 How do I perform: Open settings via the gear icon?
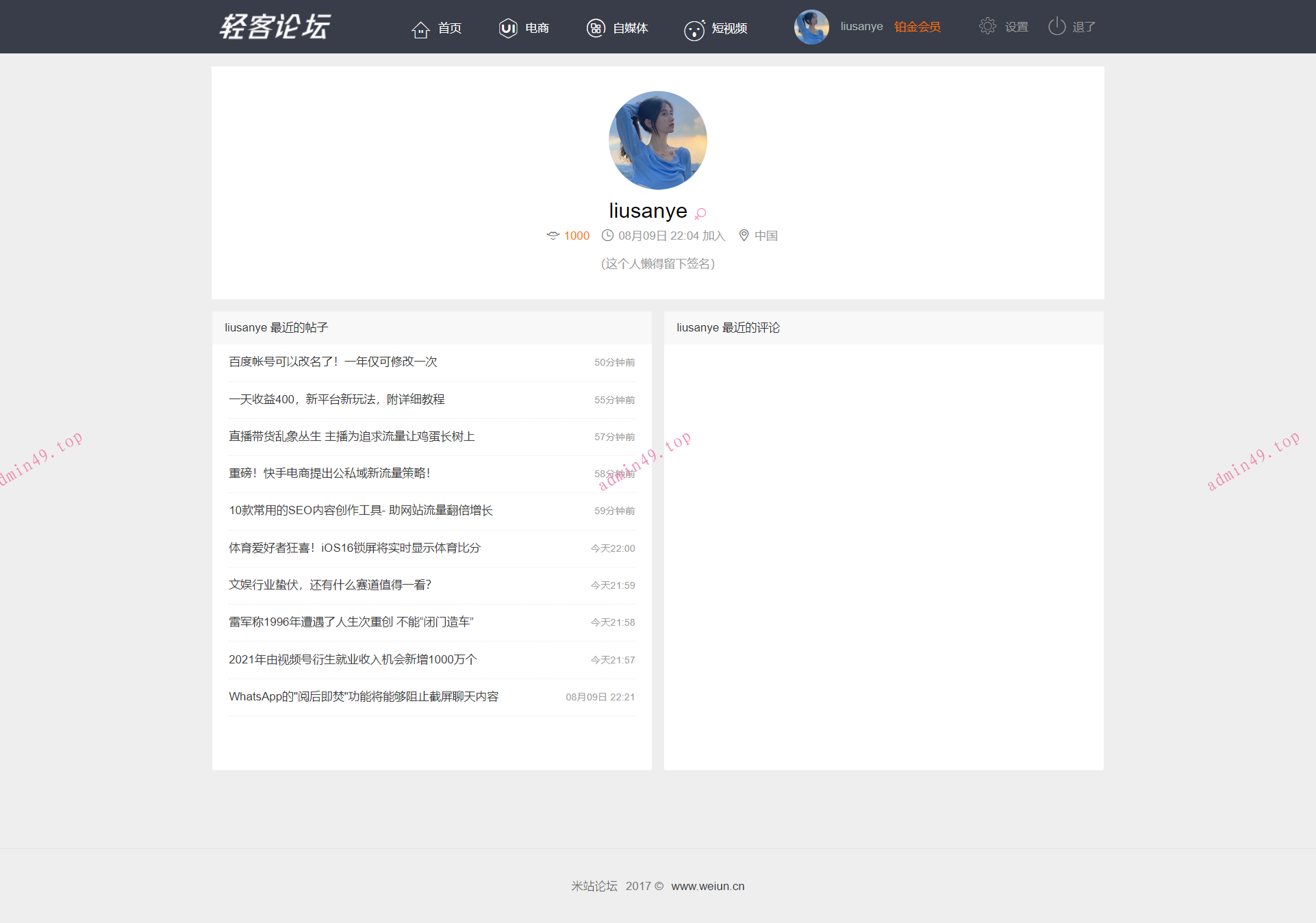coord(987,27)
